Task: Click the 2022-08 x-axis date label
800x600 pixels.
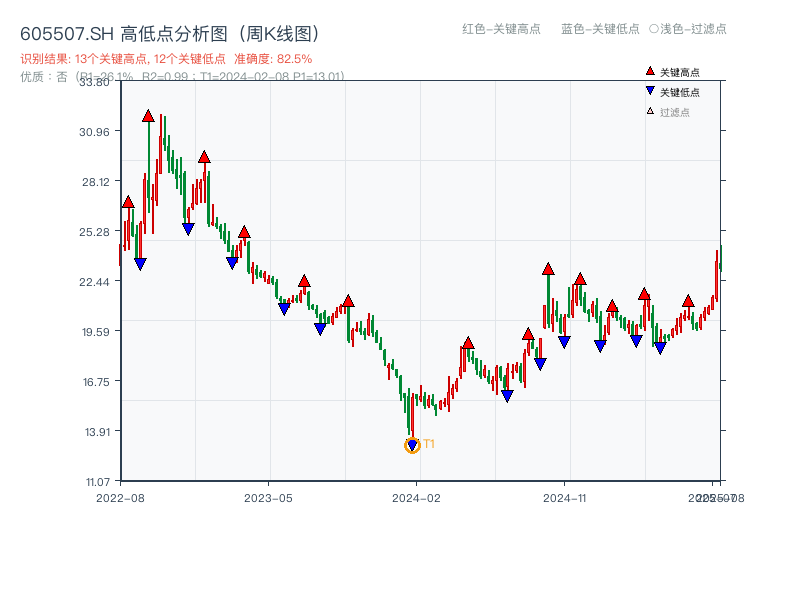Action: [120, 498]
